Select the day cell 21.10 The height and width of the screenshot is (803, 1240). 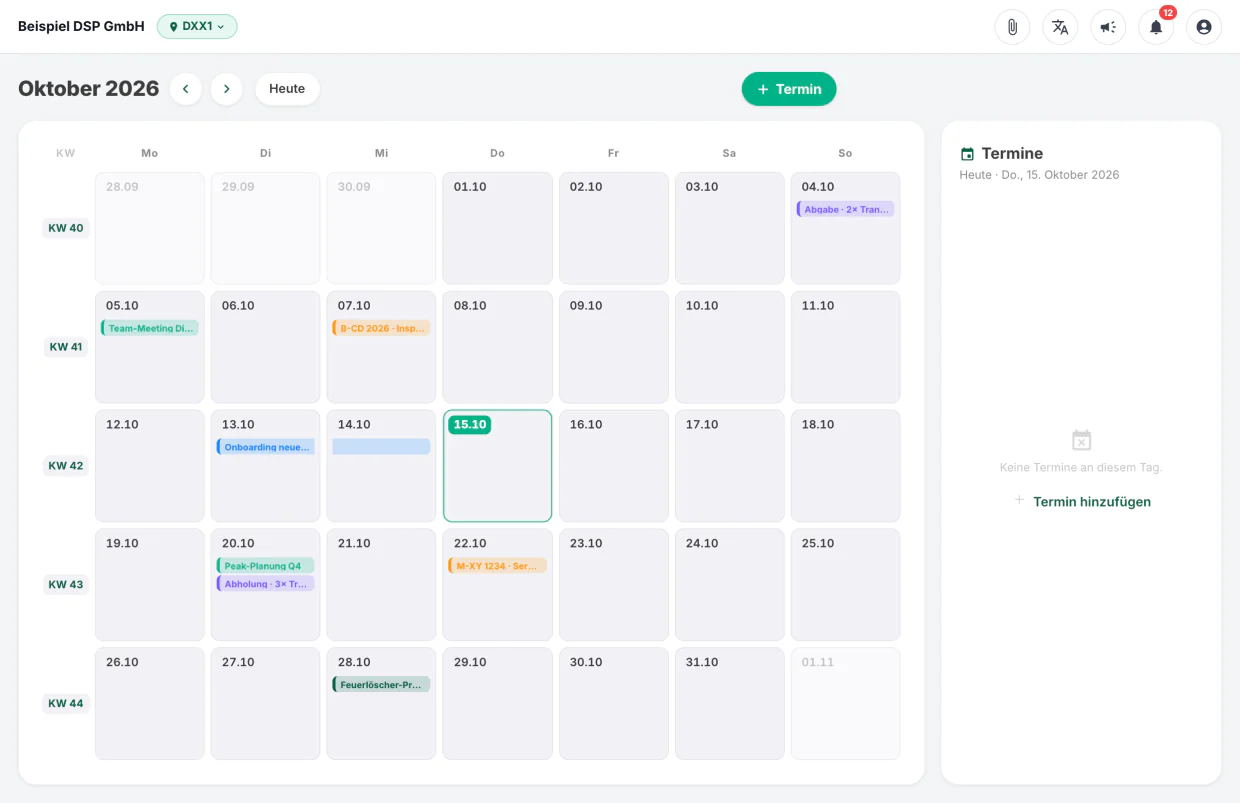point(381,585)
